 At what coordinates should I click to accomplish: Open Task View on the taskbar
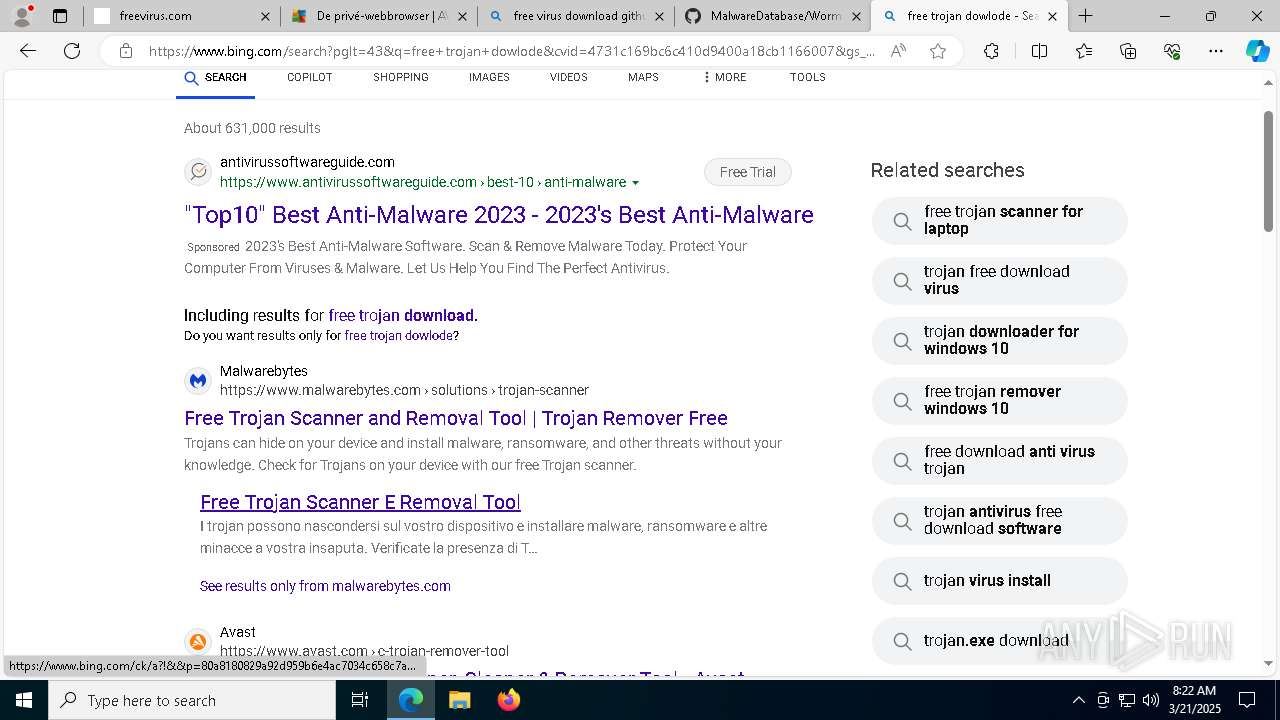click(360, 700)
